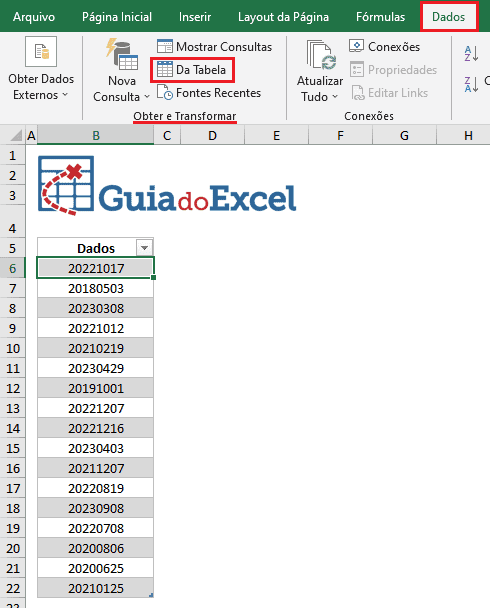Select cell containing 20221207
The height and width of the screenshot is (608, 490).
[x=96, y=408]
